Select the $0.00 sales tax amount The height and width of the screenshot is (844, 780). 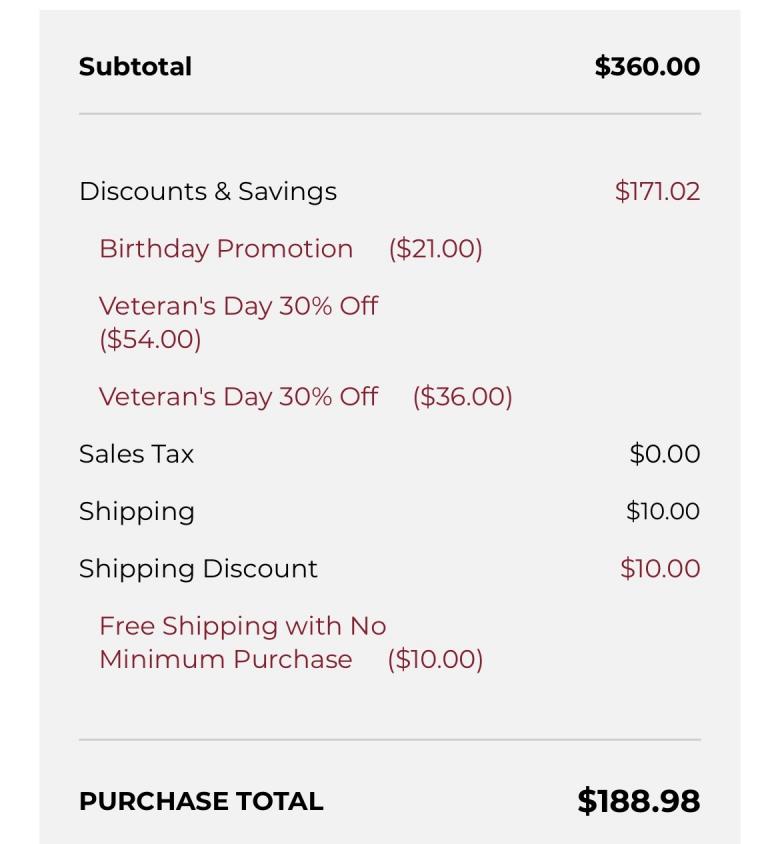(664, 454)
